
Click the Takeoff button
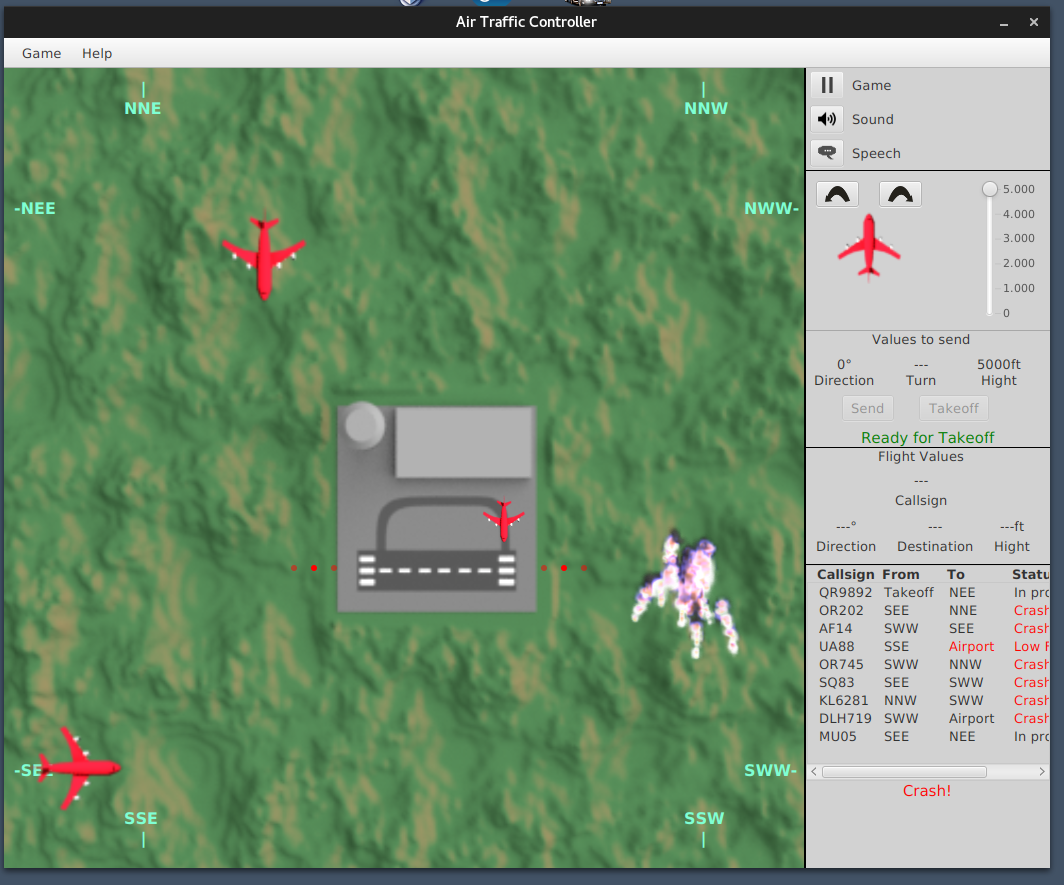click(x=953, y=409)
